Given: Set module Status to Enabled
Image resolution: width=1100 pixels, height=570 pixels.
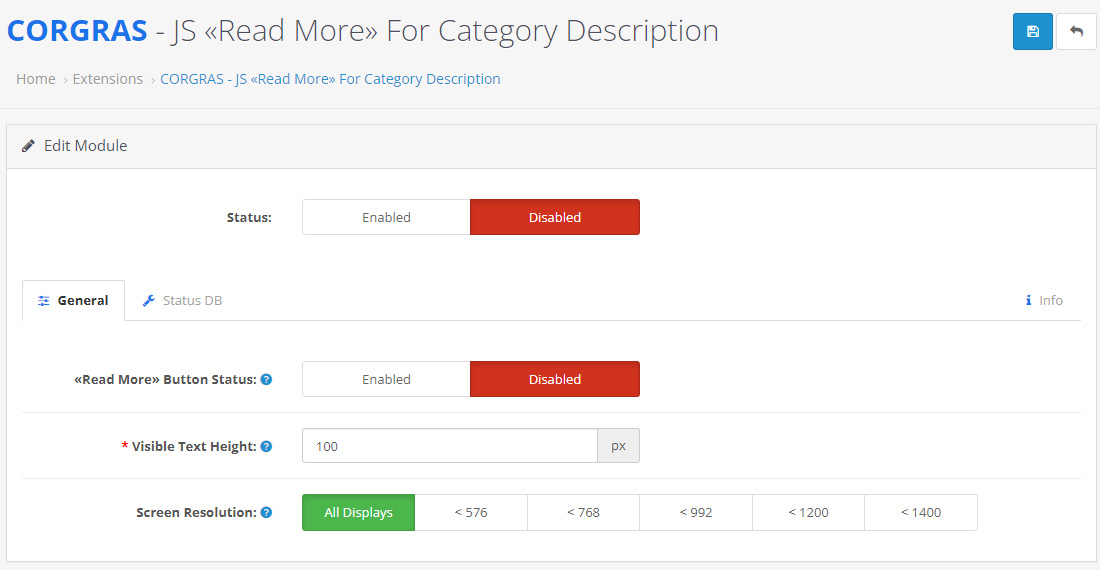Looking at the screenshot, I should point(387,217).
